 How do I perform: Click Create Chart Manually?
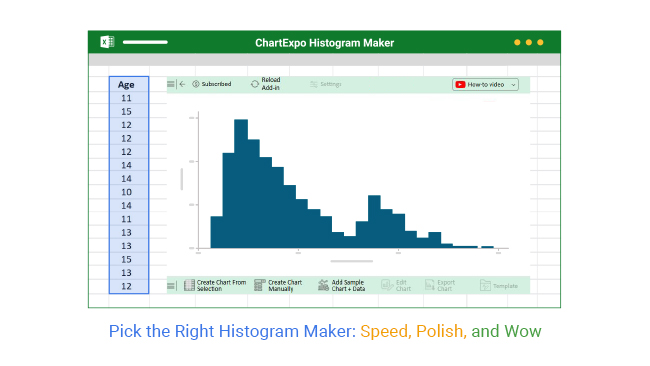278,285
